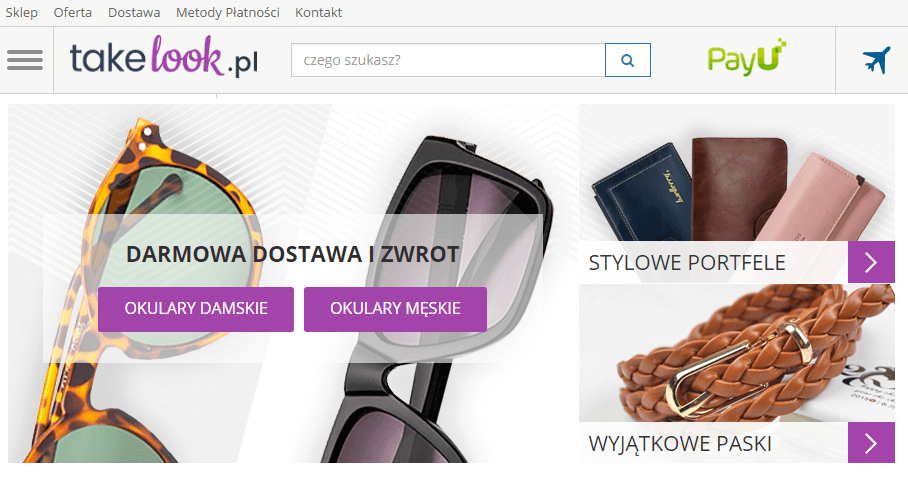Click the Darmowa Dostawa i Zwrot heading
Screen dimensions: 908x483
pos(292,254)
